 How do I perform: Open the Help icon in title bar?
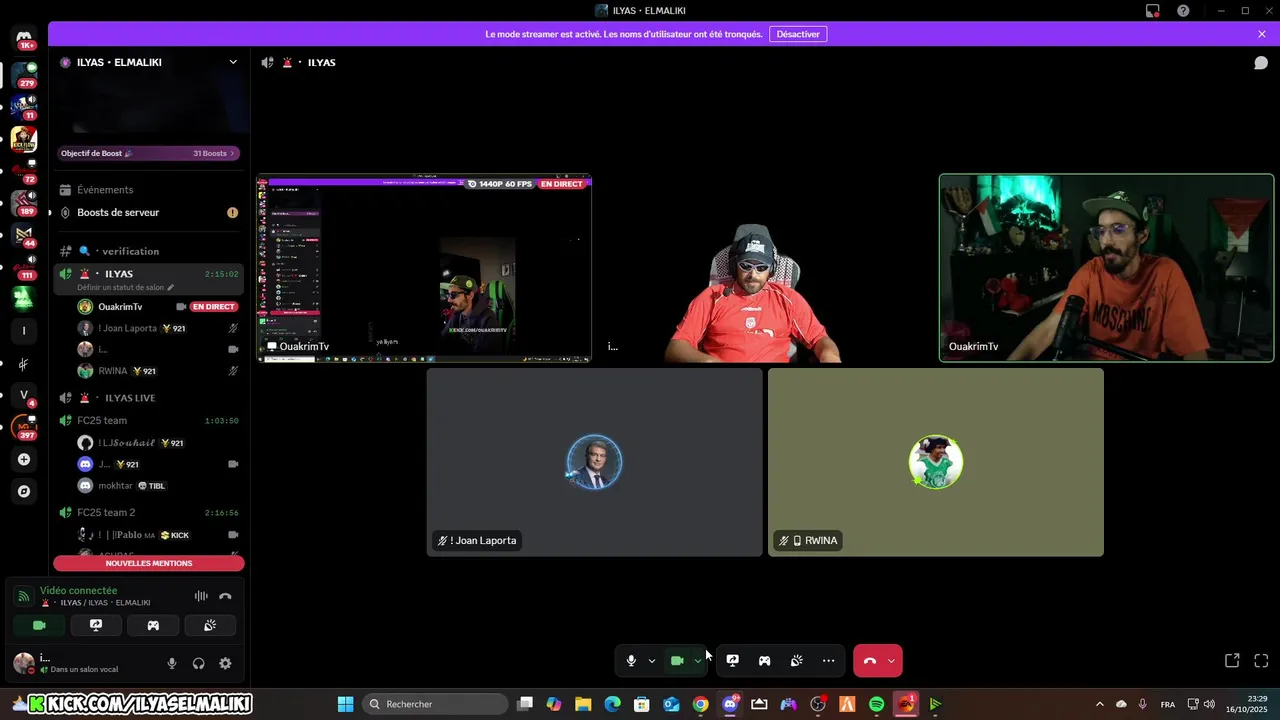[x=1183, y=11]
